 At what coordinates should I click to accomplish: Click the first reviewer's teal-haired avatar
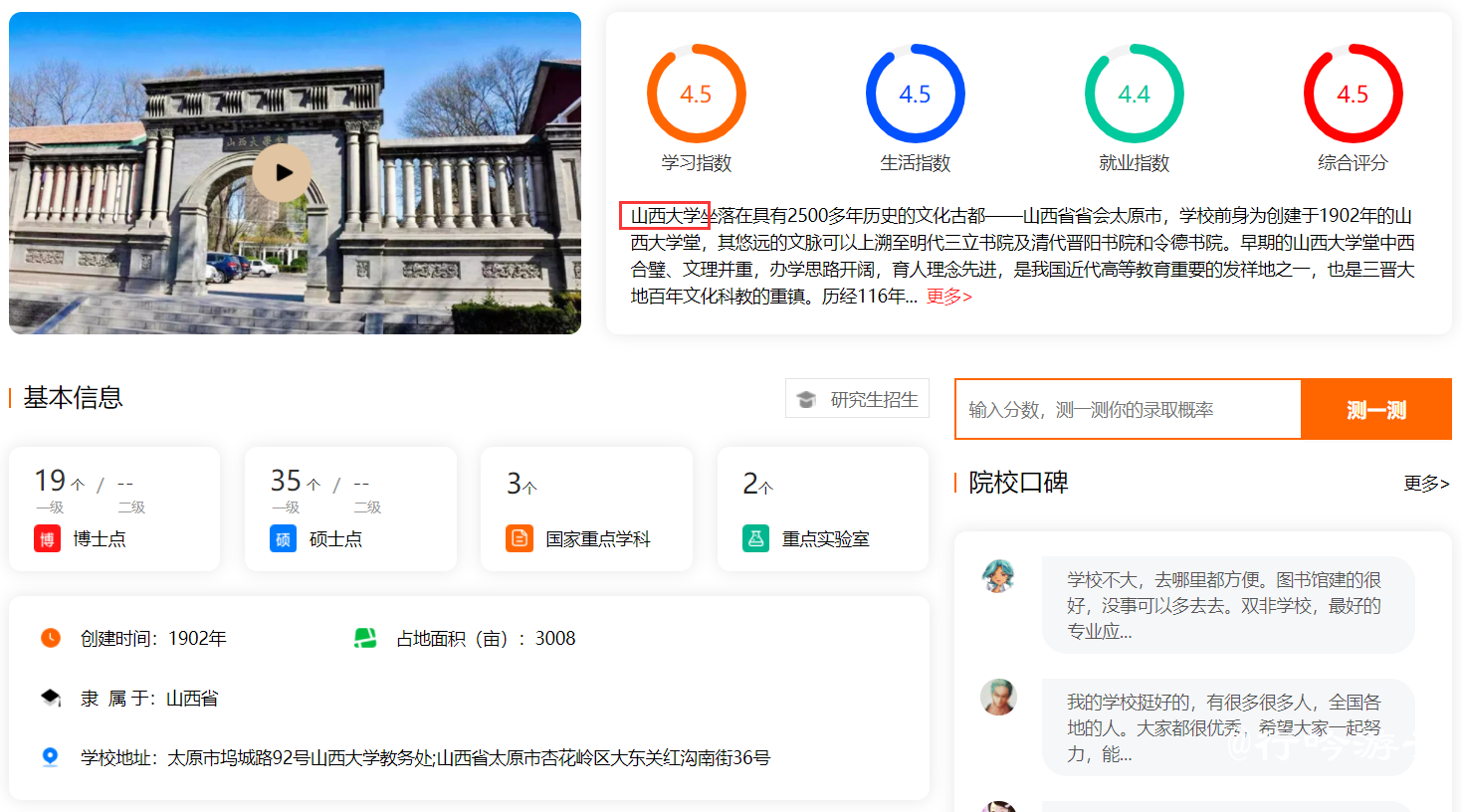(998, 575)
